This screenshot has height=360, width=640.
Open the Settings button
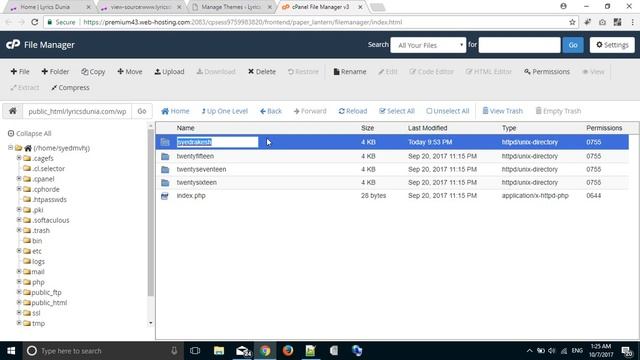(x=612, y=45)
